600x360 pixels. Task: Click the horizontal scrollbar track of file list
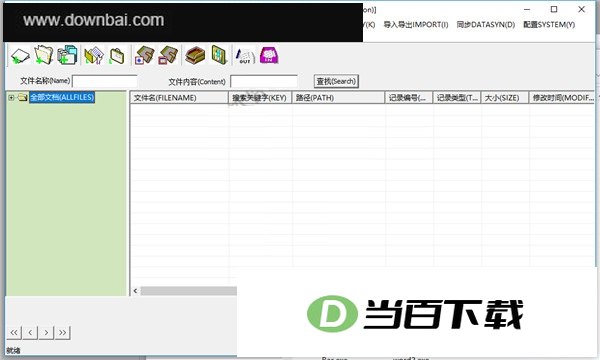pos(189,291)
